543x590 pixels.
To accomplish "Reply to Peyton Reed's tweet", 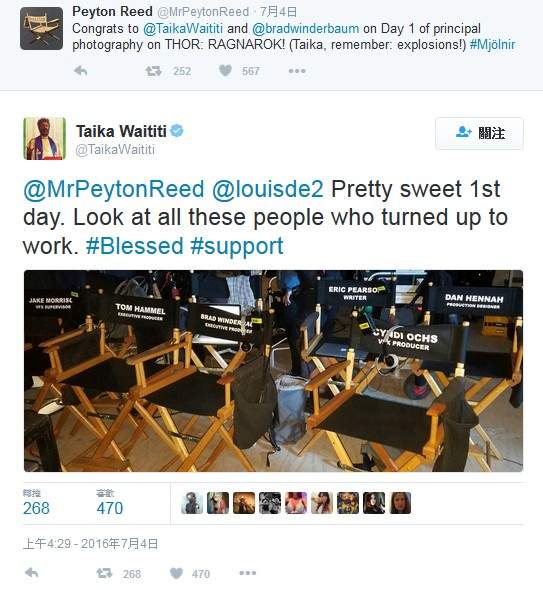I will pyautogui.click(x=81, y=71).
